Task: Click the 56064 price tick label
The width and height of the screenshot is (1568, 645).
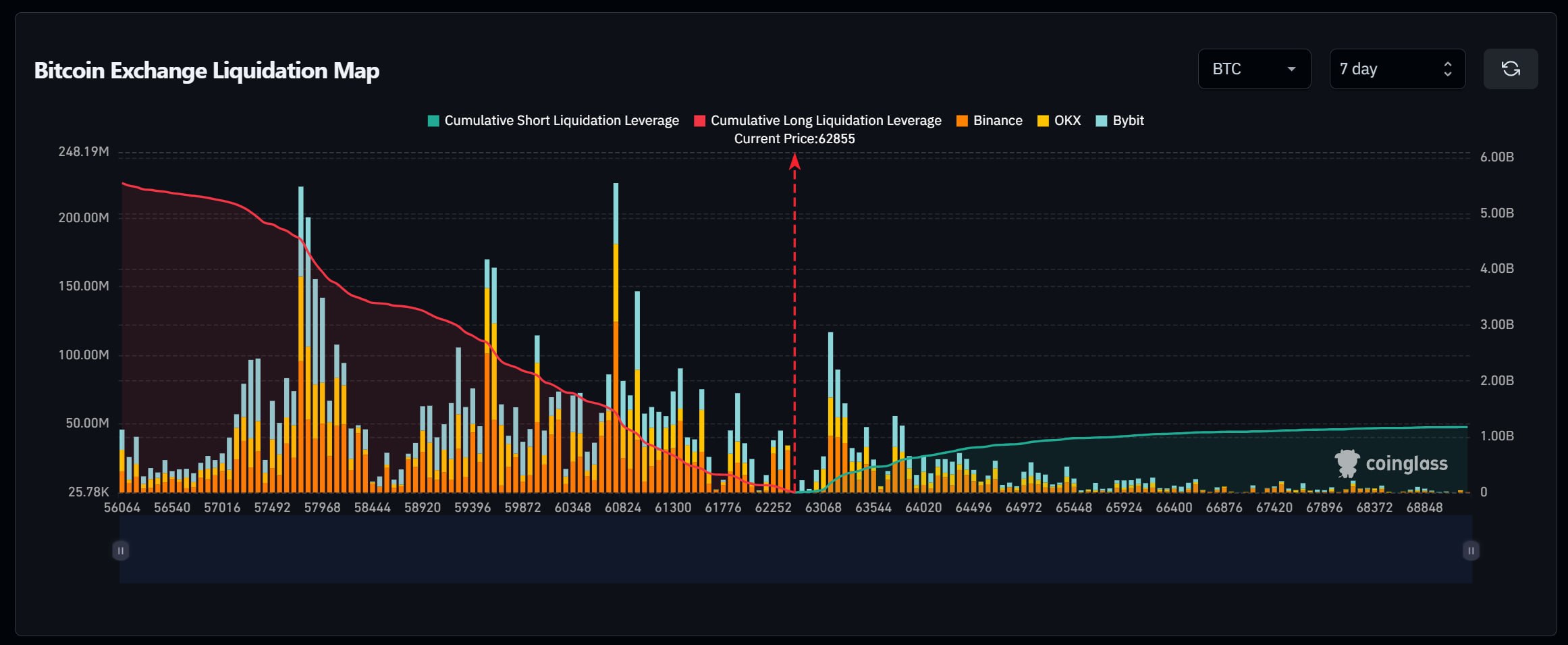Action: tap(122, 507)
